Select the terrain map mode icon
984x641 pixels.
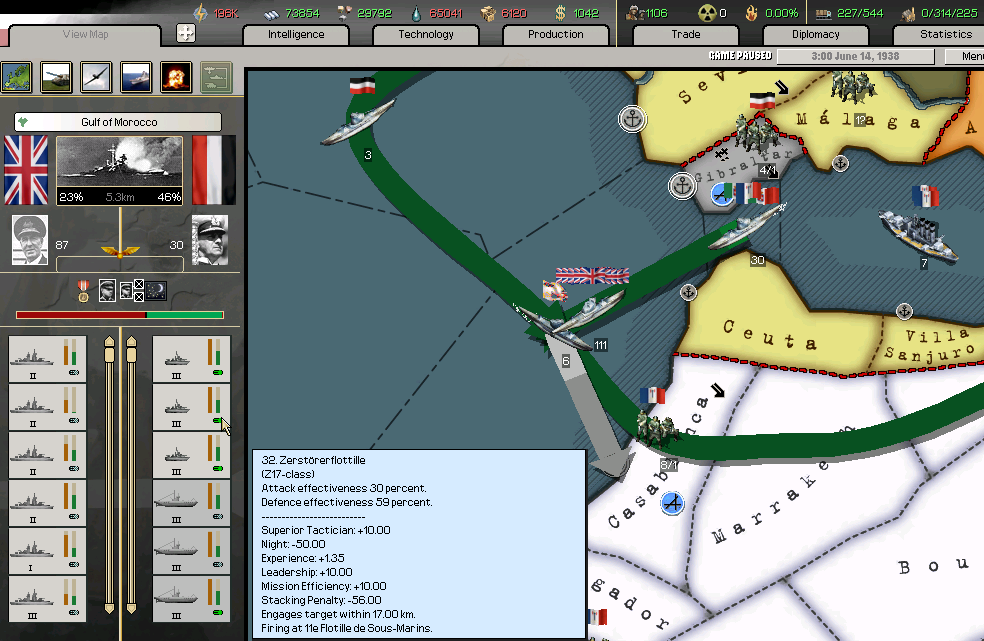click(x=17, y=77)
